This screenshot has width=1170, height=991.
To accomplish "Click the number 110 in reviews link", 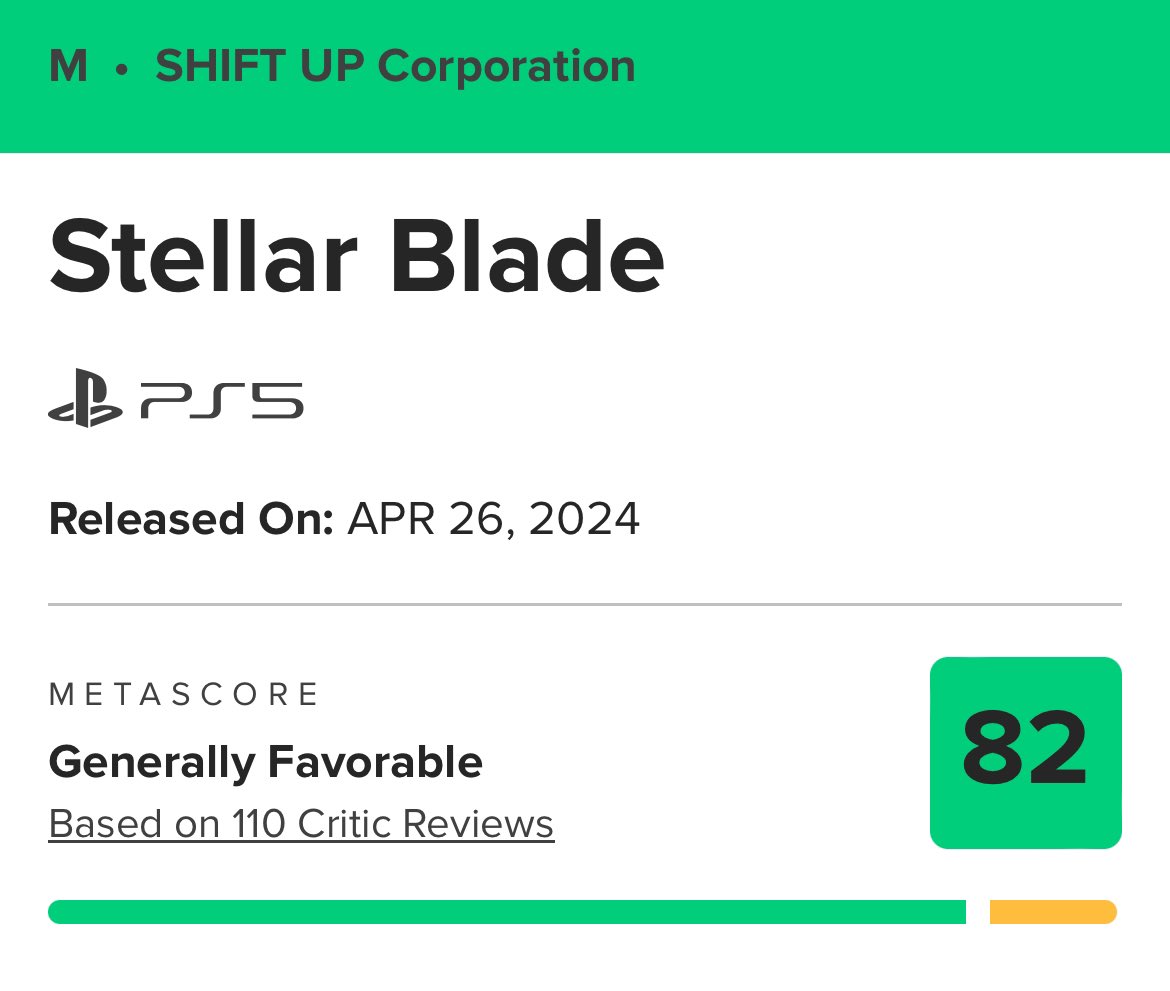I will (x=259, y=824).
